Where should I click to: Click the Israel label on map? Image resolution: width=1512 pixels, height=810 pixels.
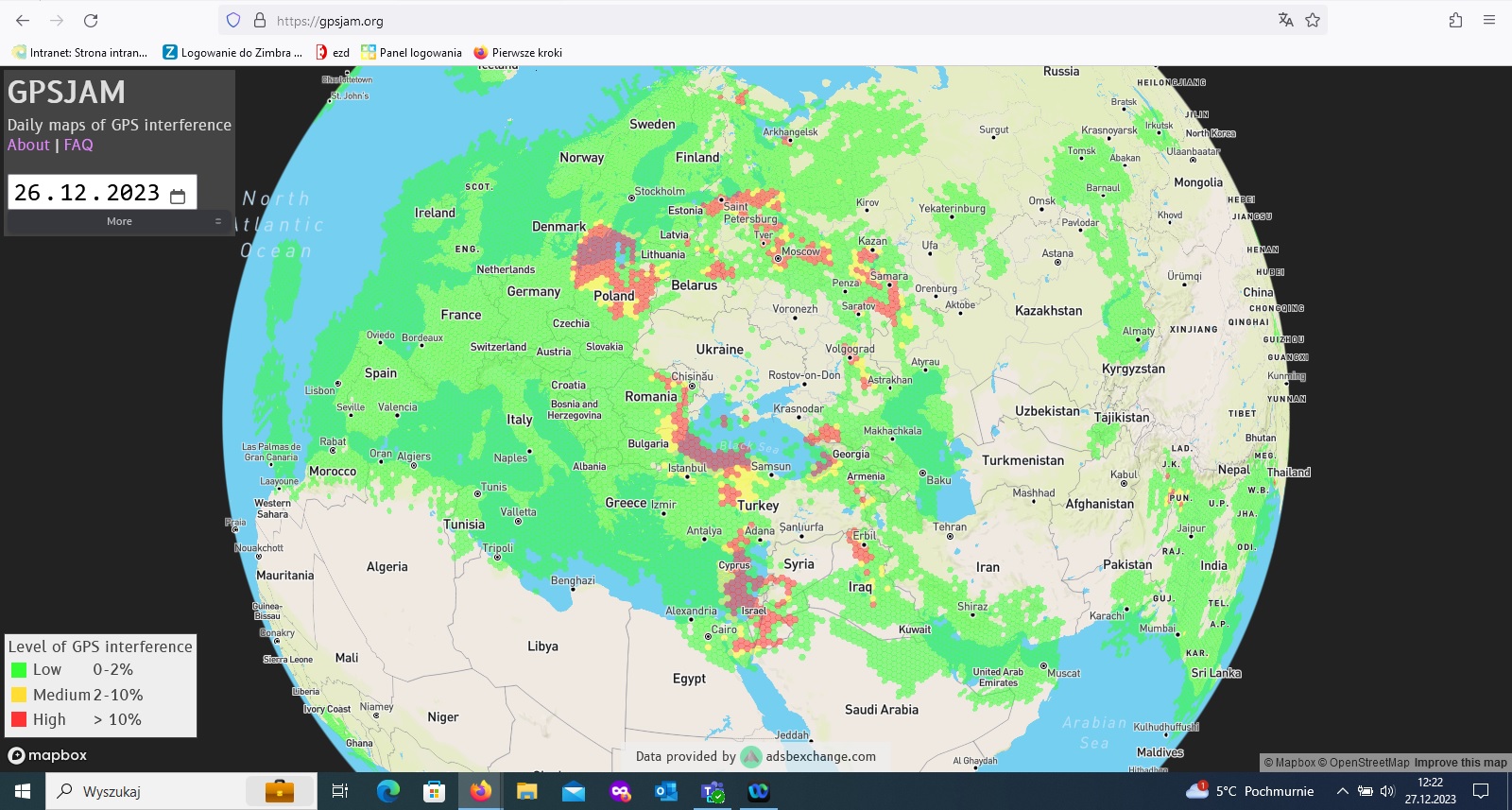coord(754,611)
